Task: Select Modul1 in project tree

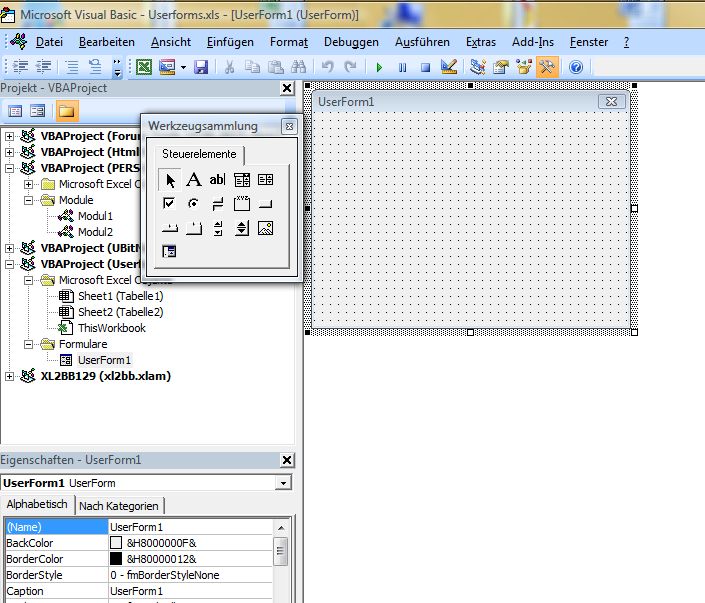Action: click(x=95, y=216)
